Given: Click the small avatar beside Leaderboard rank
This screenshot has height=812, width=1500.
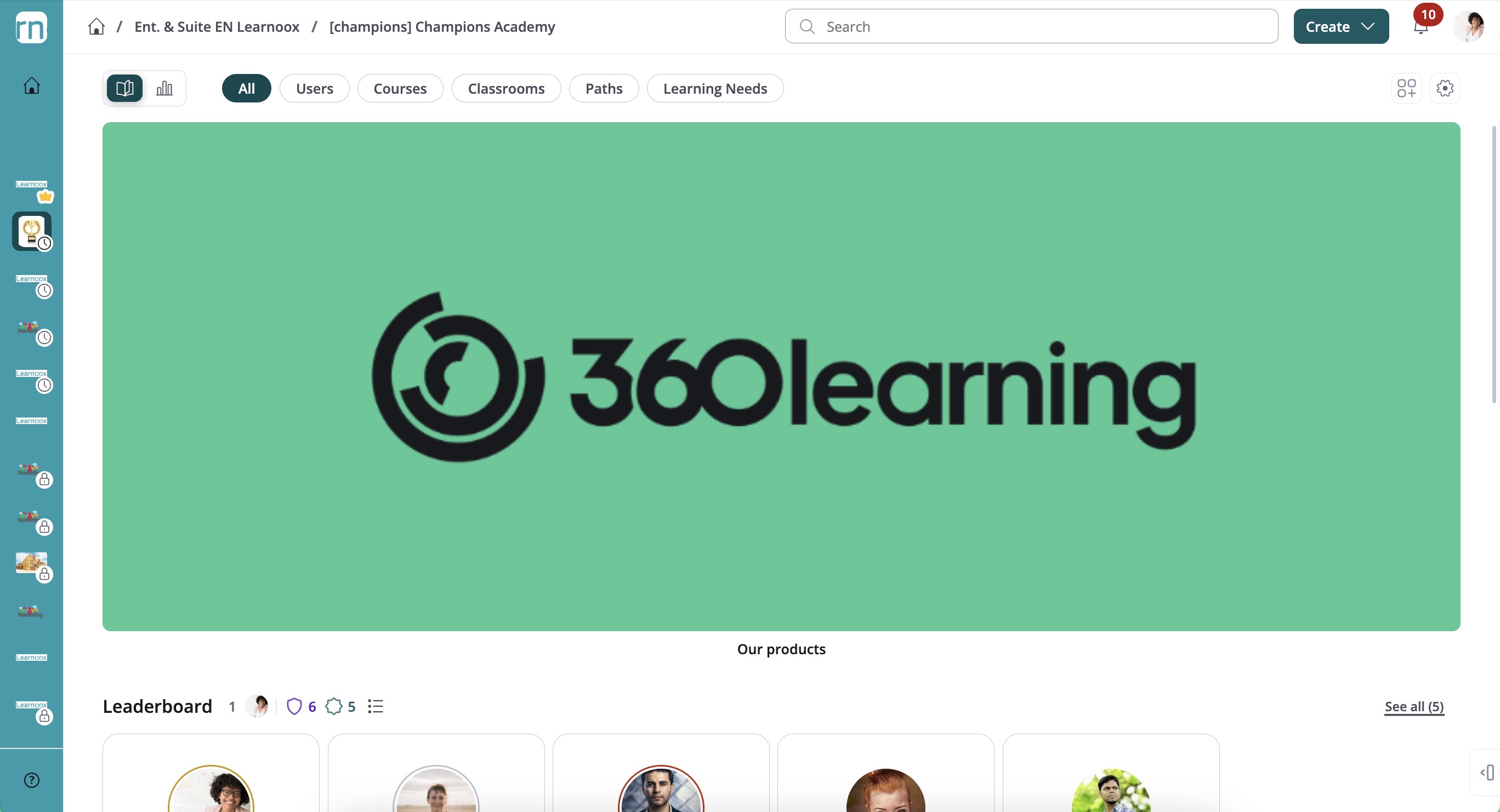Looking at the screenshot, I should coord(257,706).
